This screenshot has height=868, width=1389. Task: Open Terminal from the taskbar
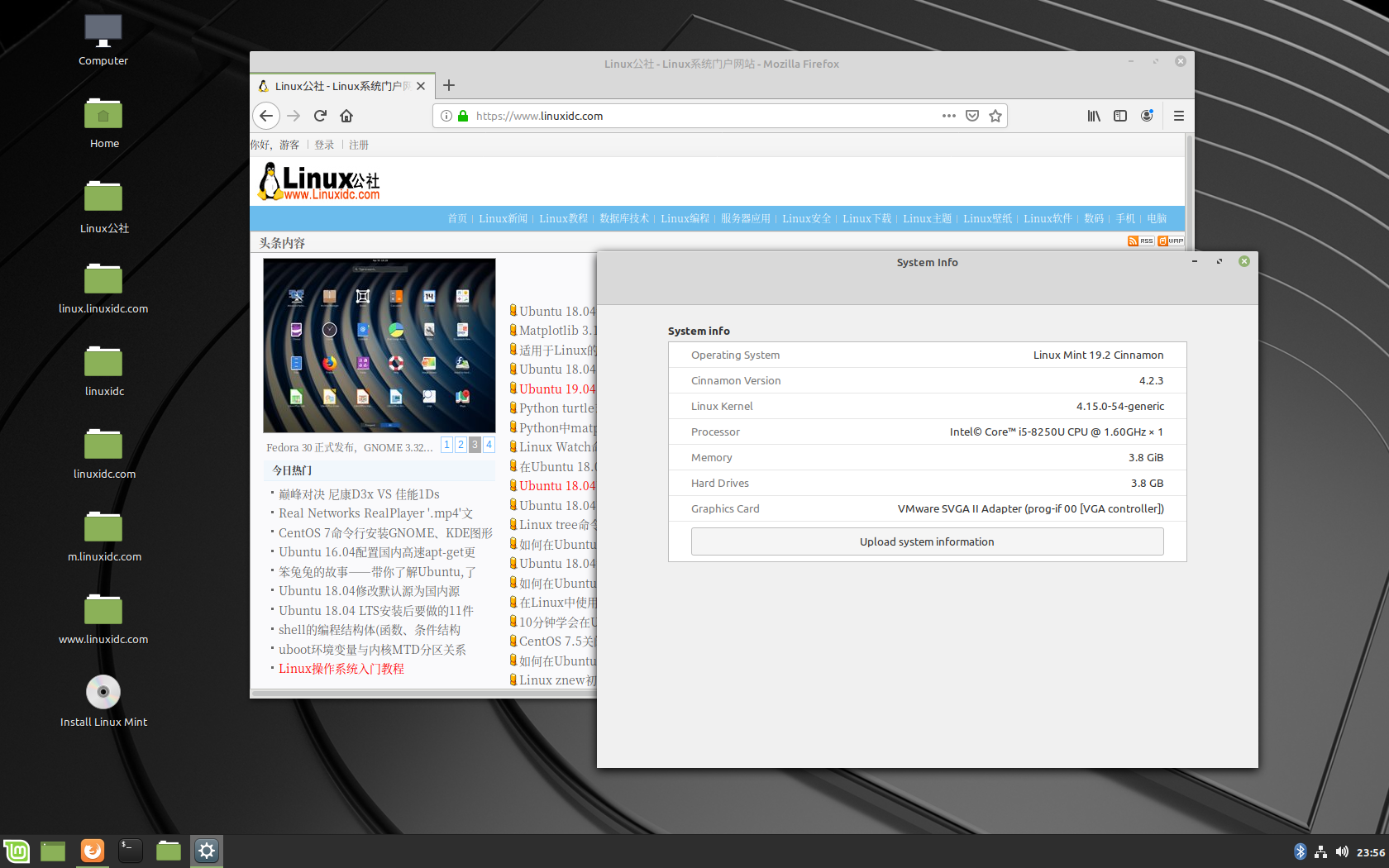point(131,851)
